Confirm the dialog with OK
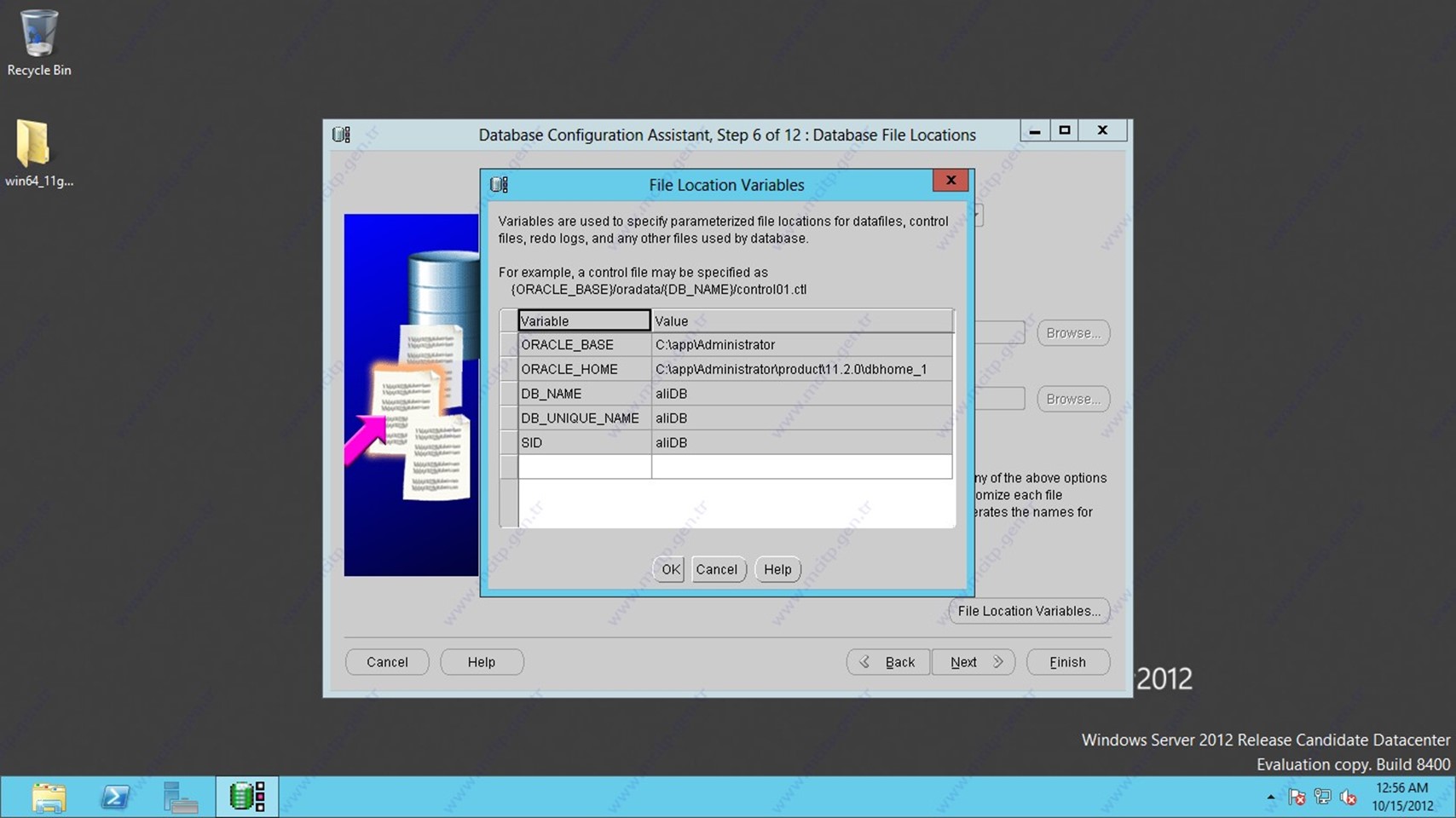 [x=671, y=569]
